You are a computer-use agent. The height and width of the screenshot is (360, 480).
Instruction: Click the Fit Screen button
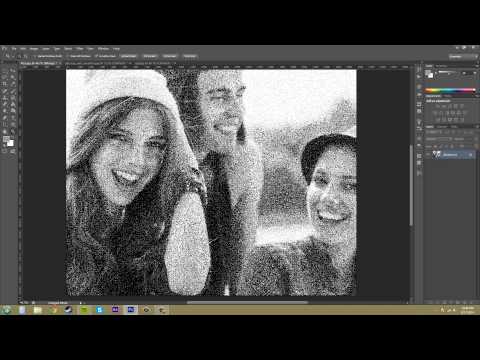(x=150, y=56)
